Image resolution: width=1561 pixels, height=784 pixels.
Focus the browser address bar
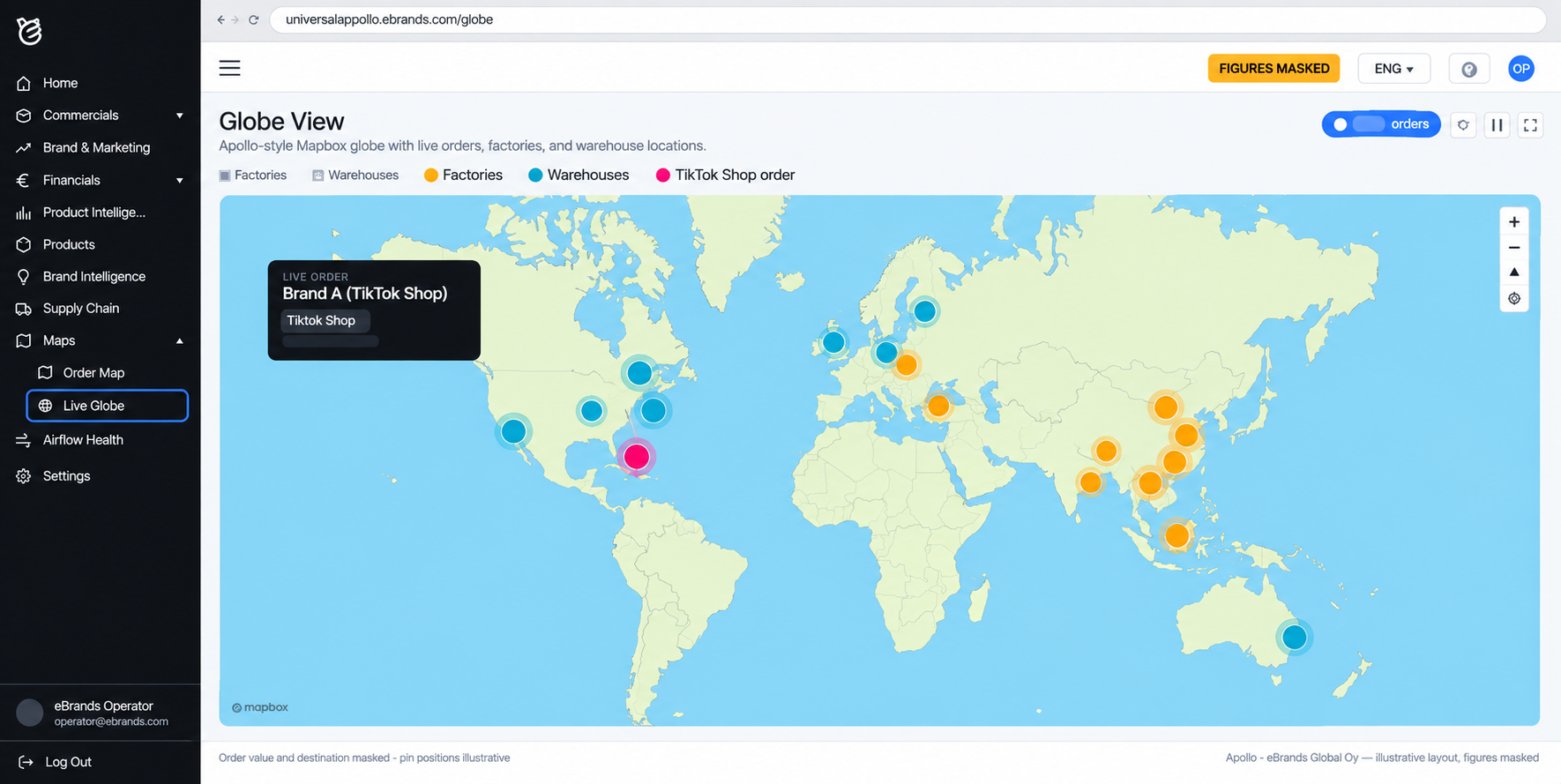coord(907,19)
